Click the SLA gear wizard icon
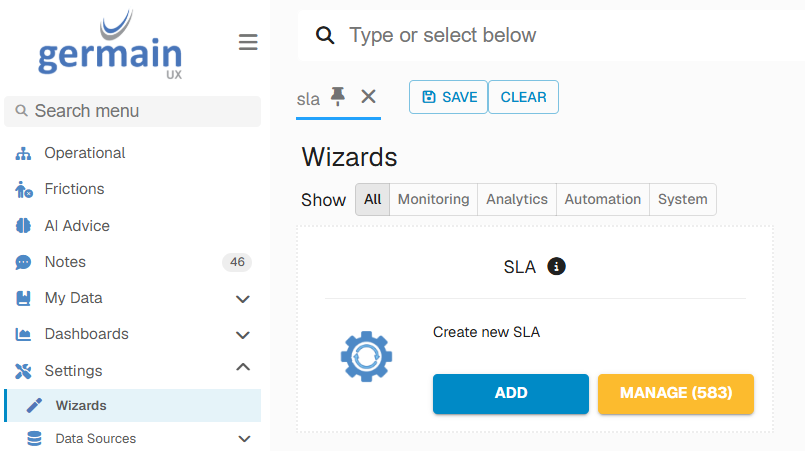 coord(366,356)
